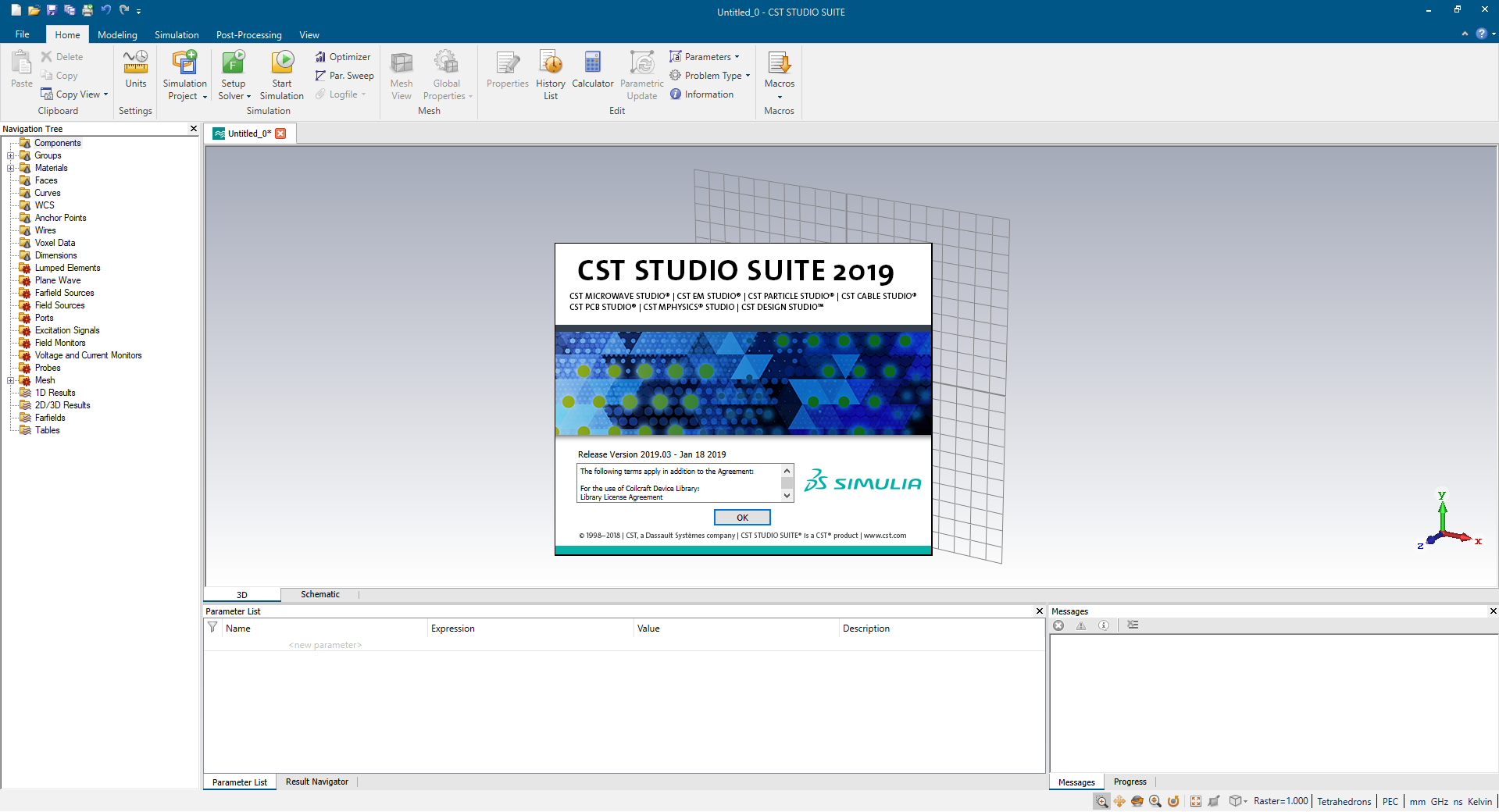
Task: Click the Information button in Edit group
Action: click(701, 94)
